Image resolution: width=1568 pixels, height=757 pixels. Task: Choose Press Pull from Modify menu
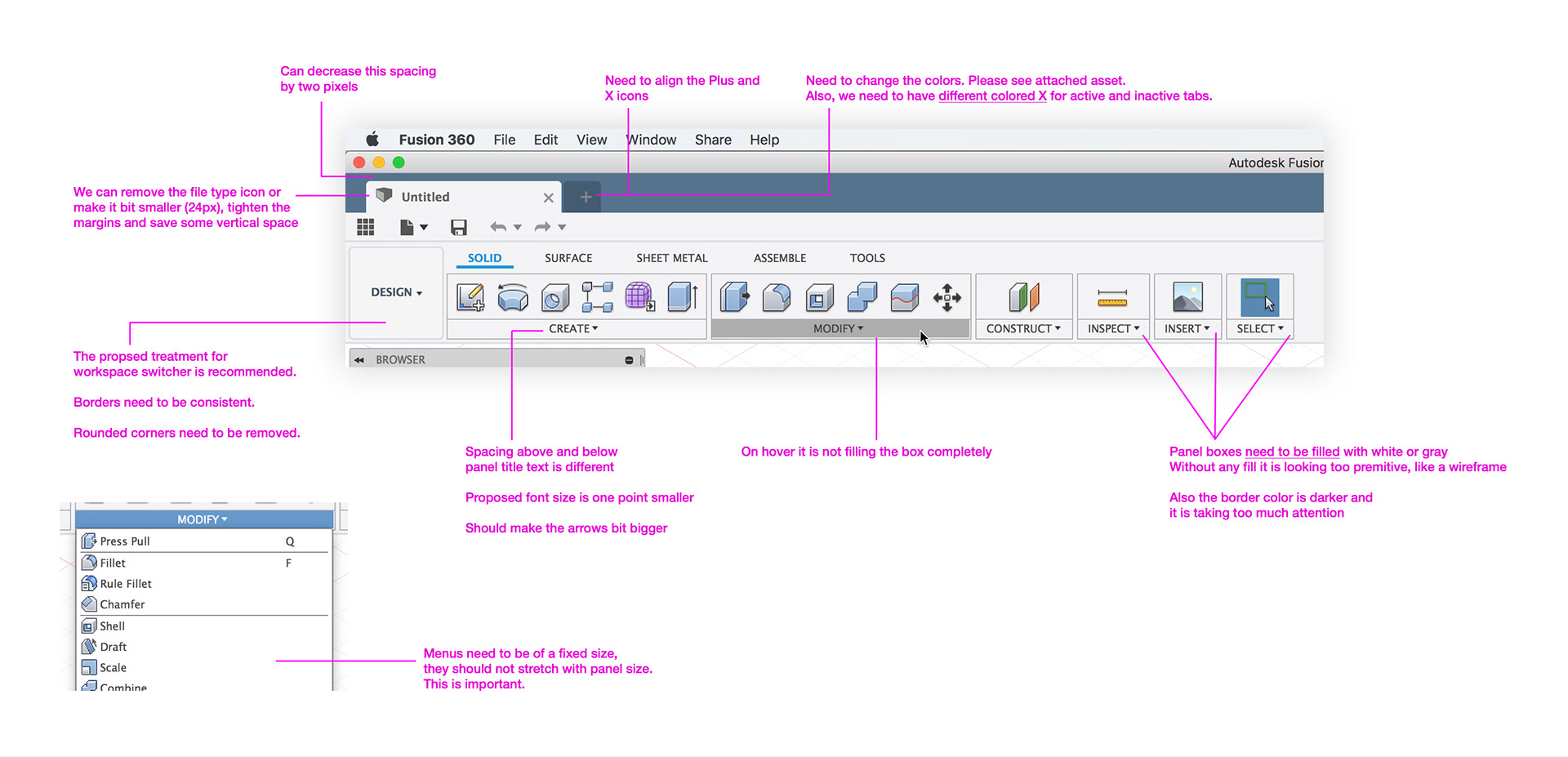pos(204,541)
